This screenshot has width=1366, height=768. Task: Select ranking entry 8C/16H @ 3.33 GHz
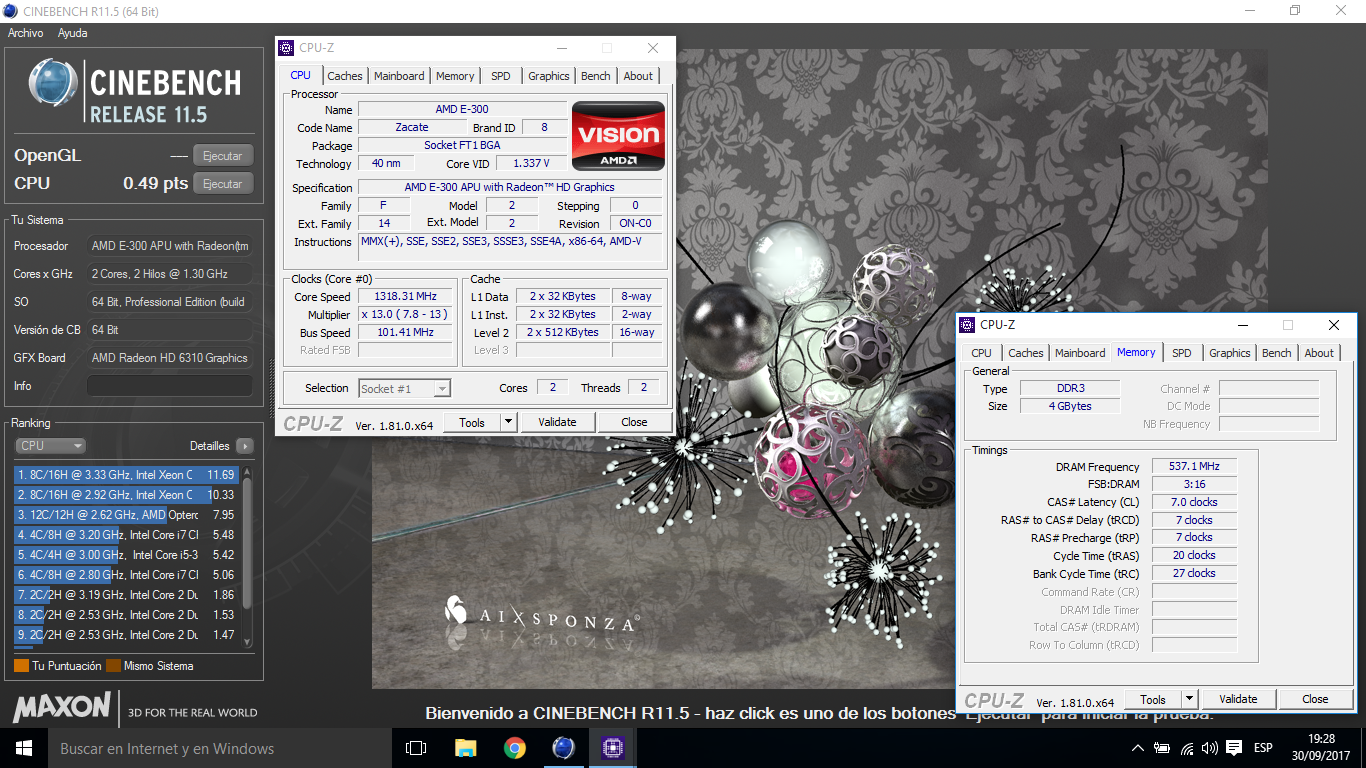point(126,475)
